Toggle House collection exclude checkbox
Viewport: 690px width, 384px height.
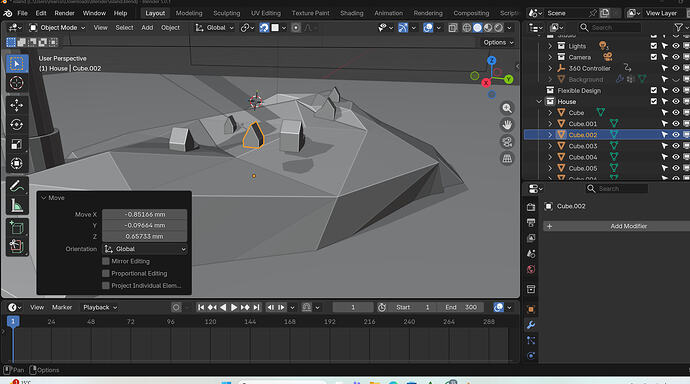654,101
